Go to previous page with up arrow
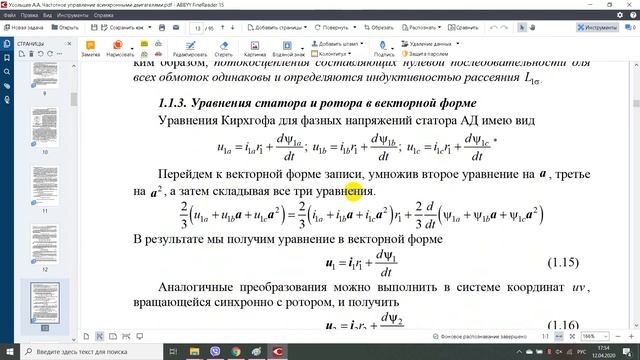This screenshot has height=360, width=640. point(223,27)
